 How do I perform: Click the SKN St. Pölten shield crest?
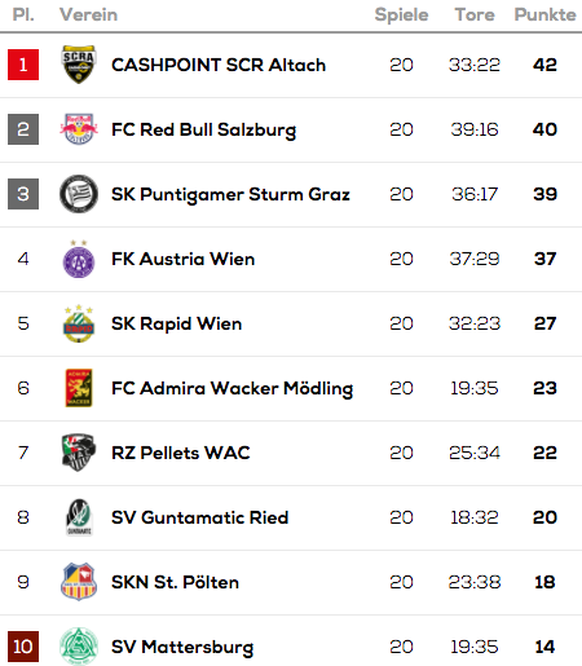point(79,582)
